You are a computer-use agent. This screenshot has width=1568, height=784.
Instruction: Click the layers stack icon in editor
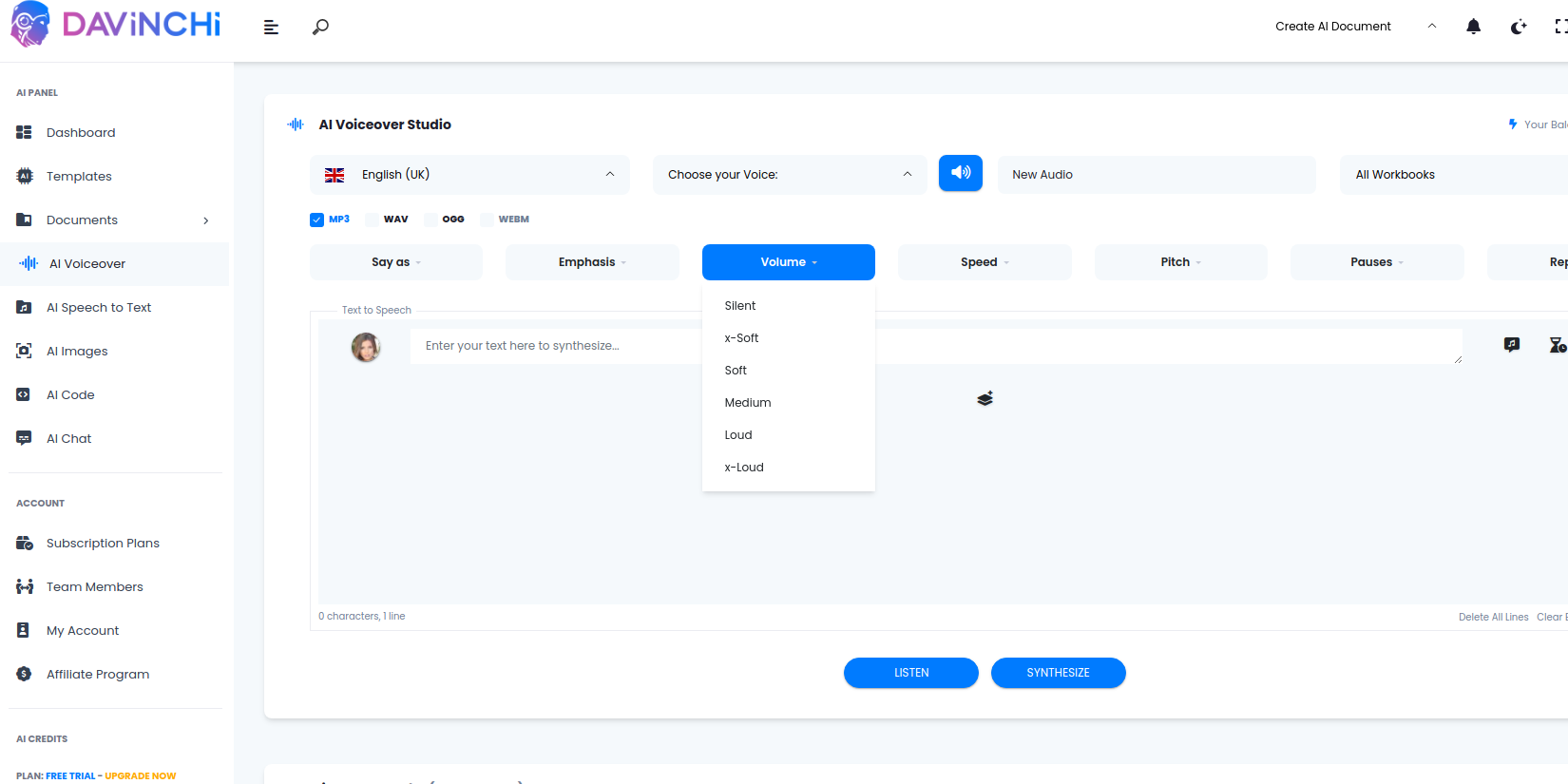pos(985,399)
